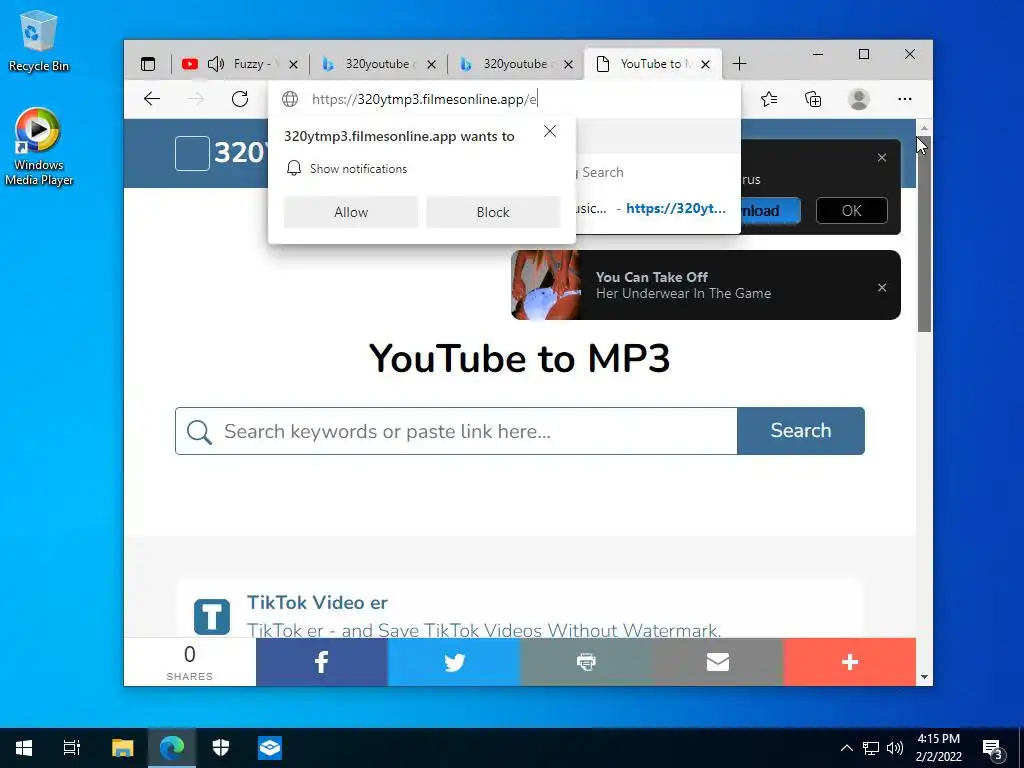The image size is (1024, 768).
Task: Open the 'You Can Take Off' ad banner
Action: point(705,285)
